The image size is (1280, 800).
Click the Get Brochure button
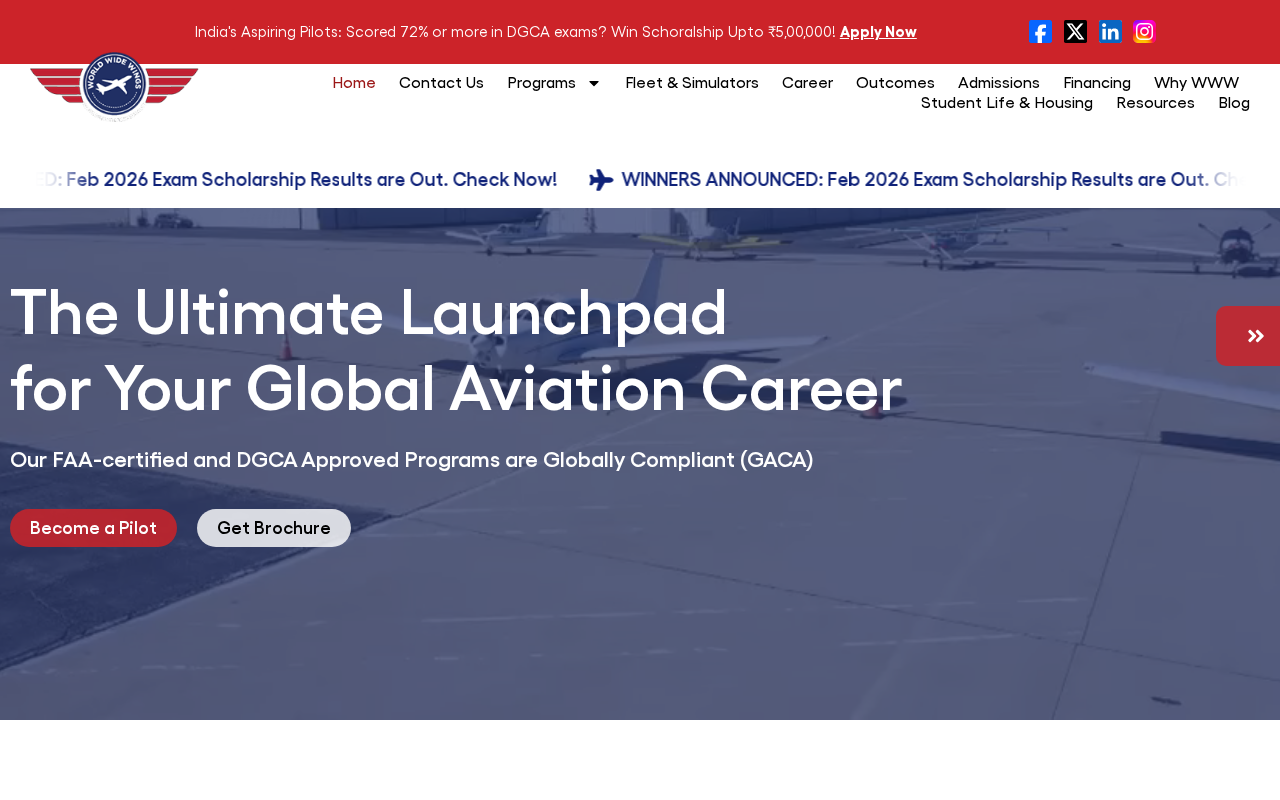pos(274,528)
